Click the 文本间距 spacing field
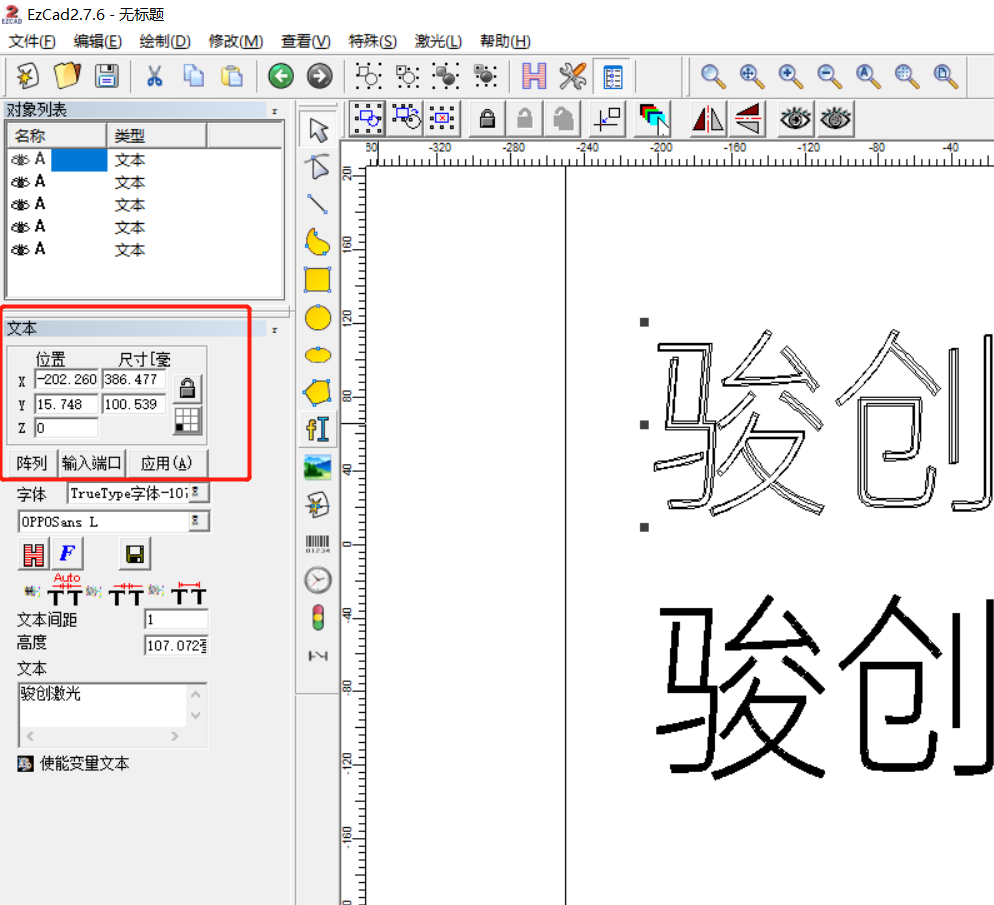 pos(176,619)
